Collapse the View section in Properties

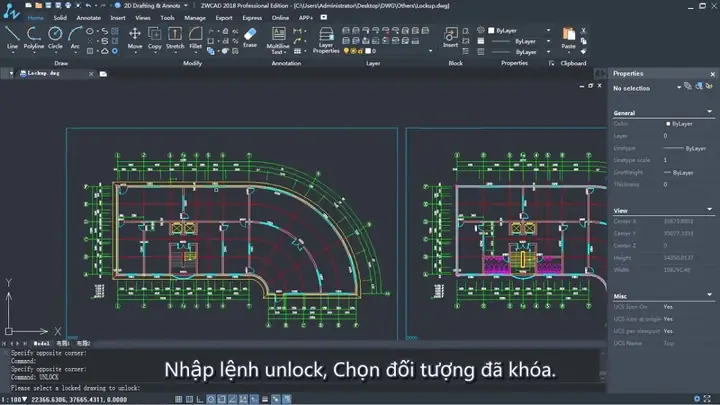pos(709,209)
